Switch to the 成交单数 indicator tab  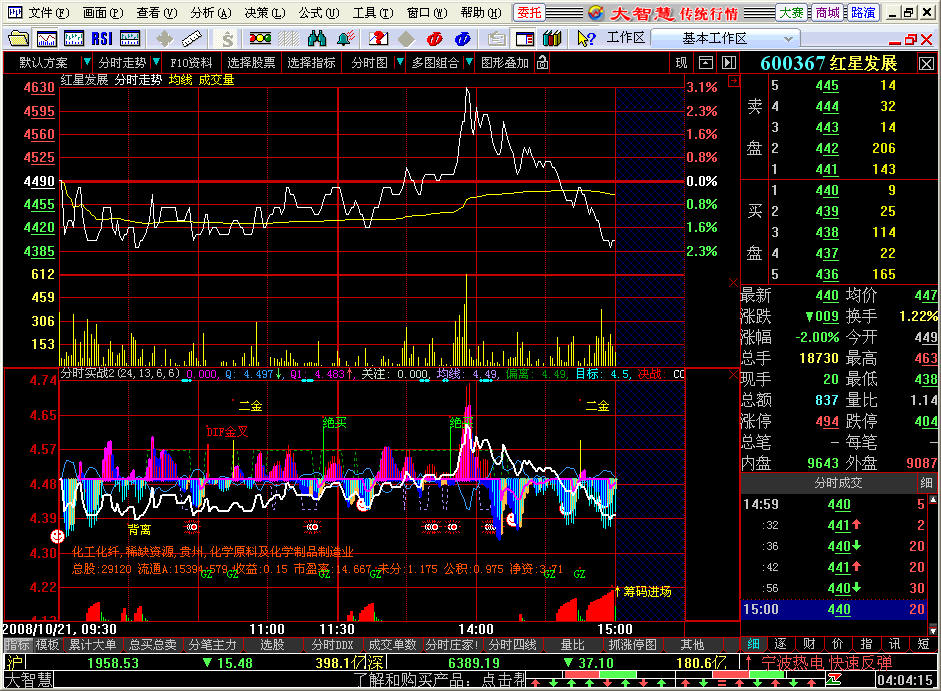click(x=392, y=645)
